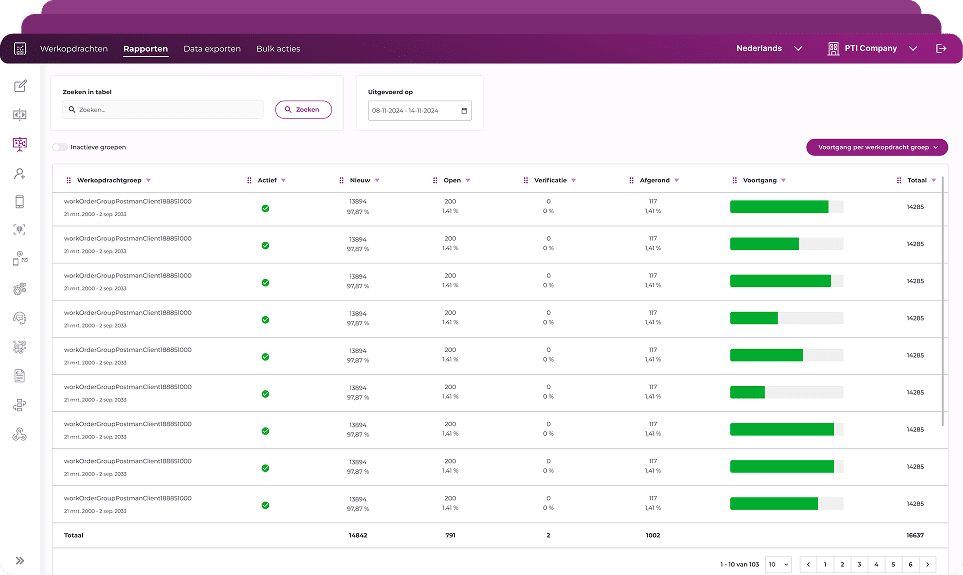Click the calendar icon in date field
This screenshot has width=963, height=575.
pyautogui.click(x=464, y=111)
